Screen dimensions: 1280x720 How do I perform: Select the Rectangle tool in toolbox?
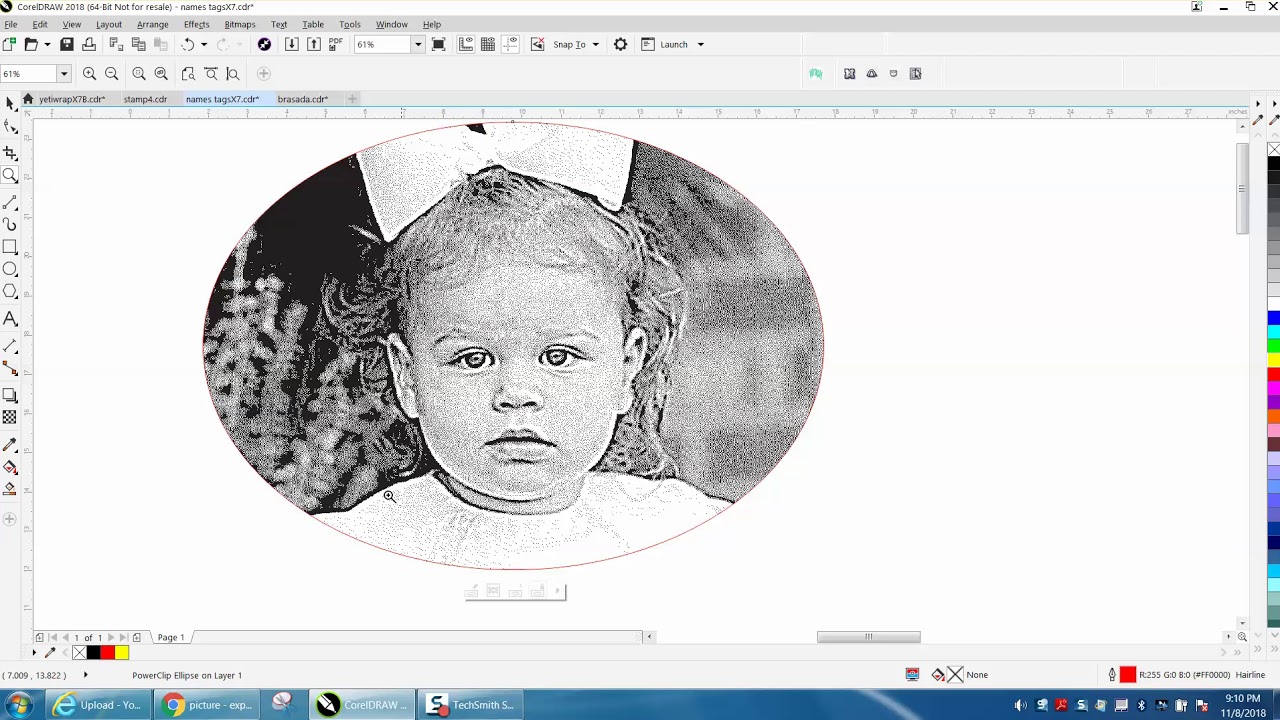pyautogui.click(x=10, y=247)
